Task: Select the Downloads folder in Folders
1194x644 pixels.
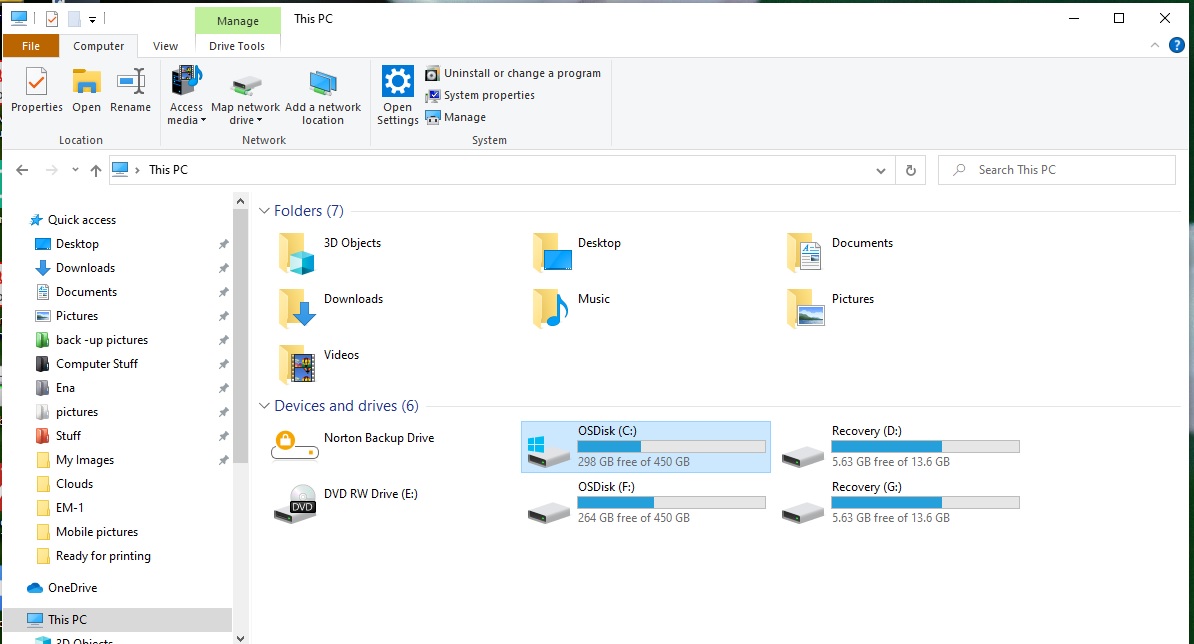Action: [x=330, y=309]
